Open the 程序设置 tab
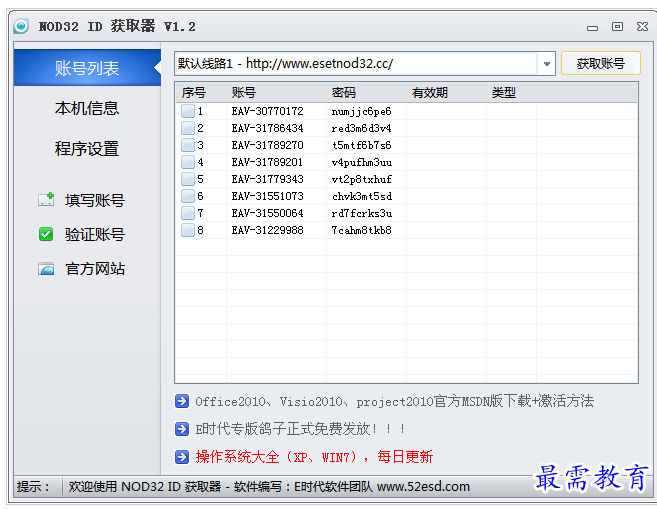The height and width of the screenshot is (509, 657). tap(87, 148)
